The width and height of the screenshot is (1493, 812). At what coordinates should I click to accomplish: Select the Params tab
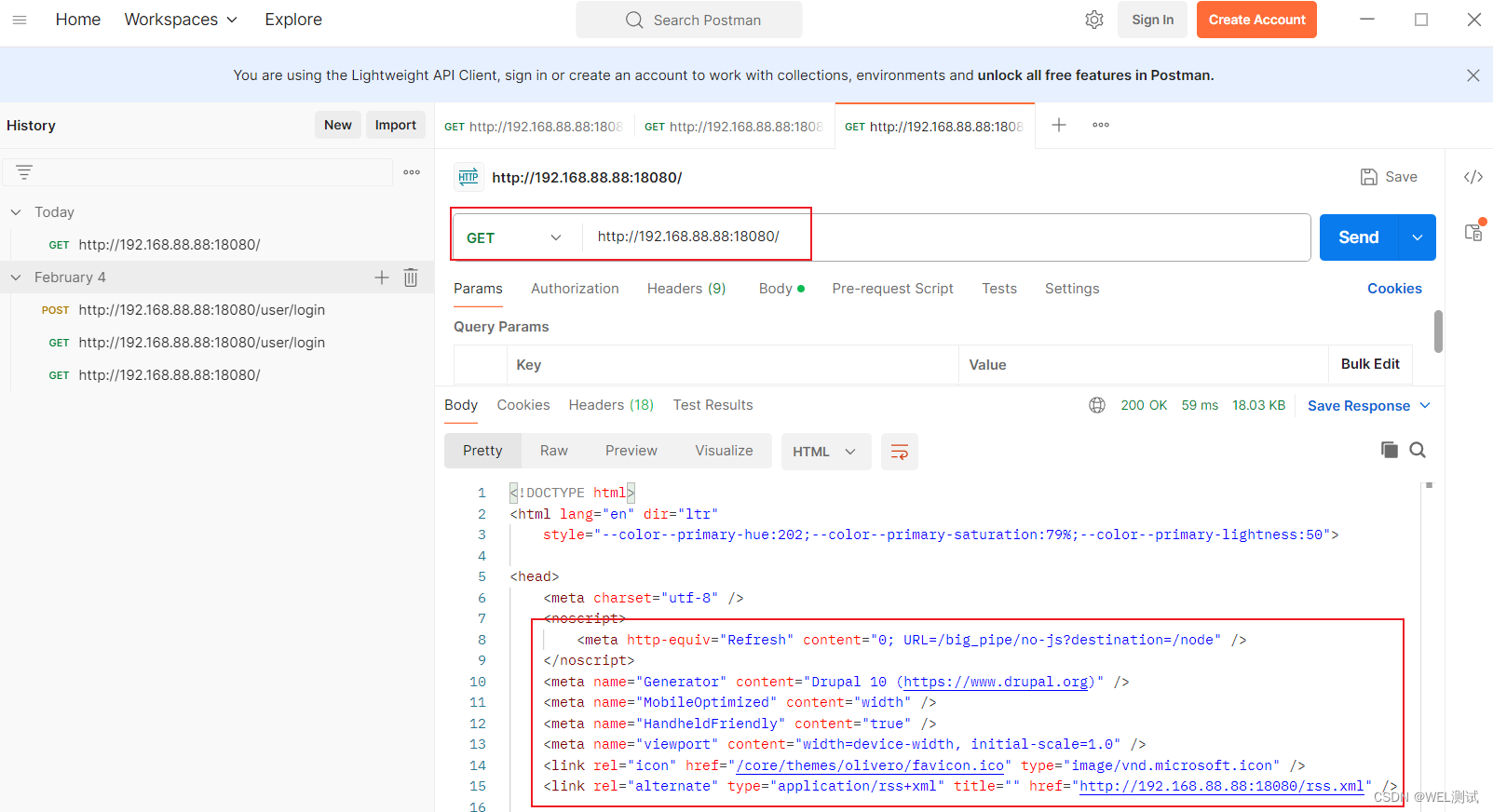point(478,289)
